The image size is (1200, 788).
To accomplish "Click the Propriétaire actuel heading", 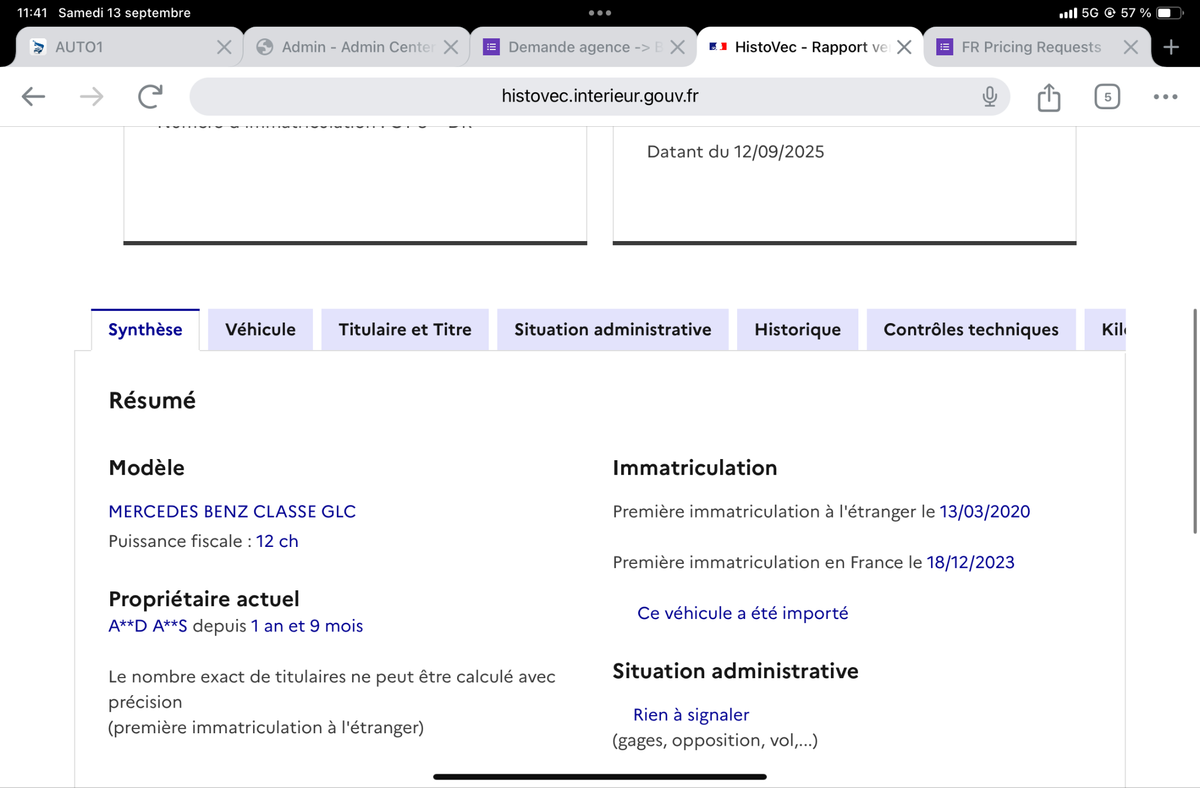I will (x=204, y=599).
